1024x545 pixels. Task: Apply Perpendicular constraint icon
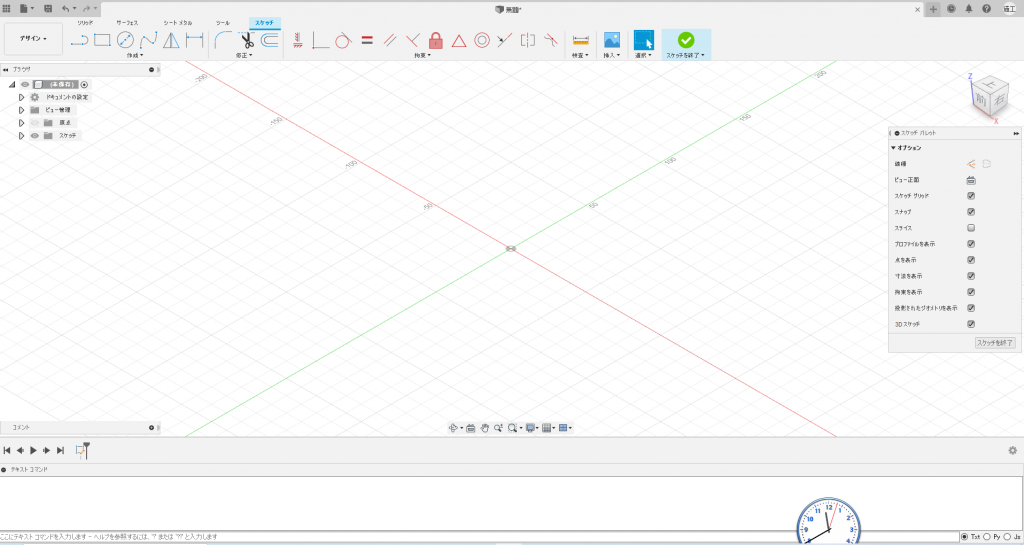tap(412, 40)
